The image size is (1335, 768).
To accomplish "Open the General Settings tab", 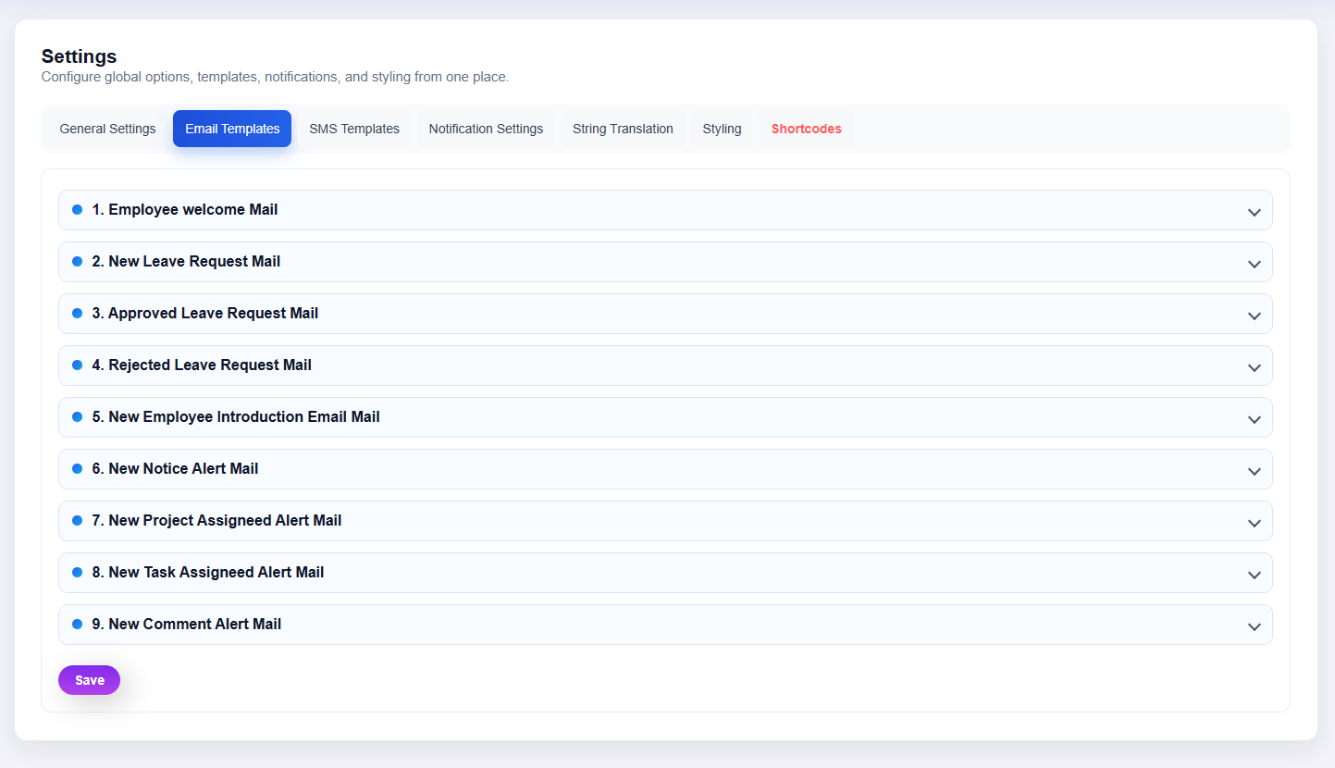I will (107, 129).
